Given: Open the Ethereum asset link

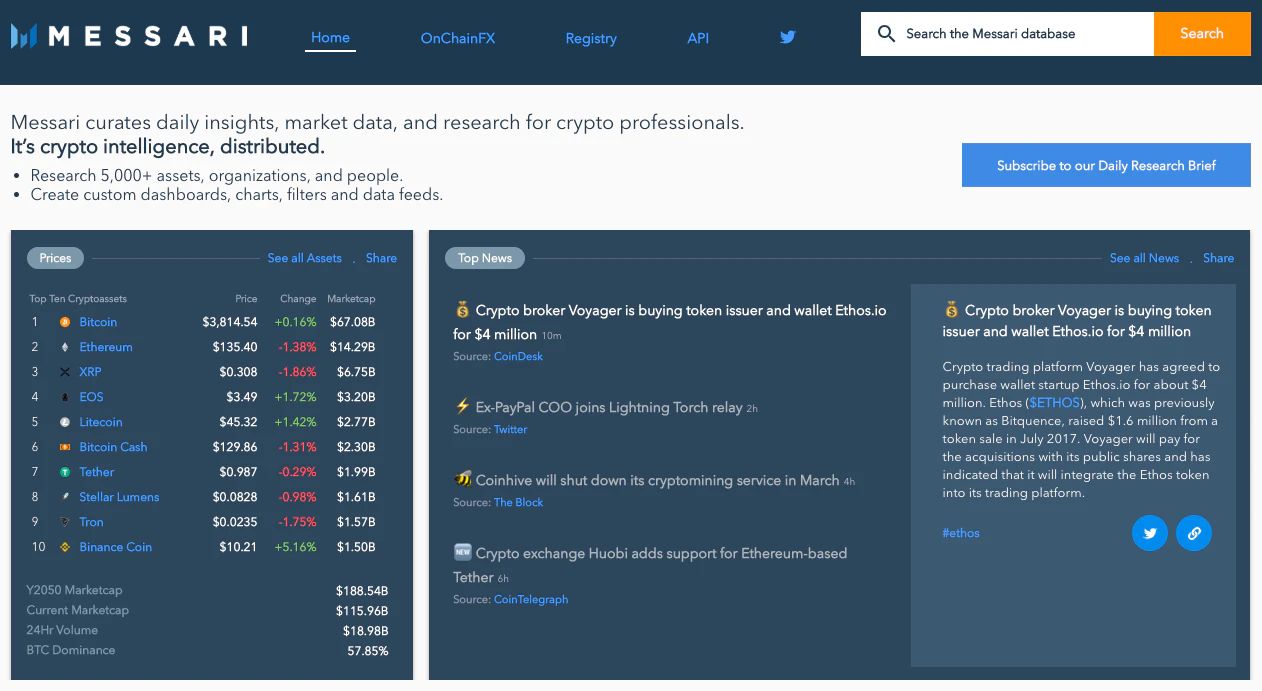Looking at the screenshot, I should tap(106, 347).
